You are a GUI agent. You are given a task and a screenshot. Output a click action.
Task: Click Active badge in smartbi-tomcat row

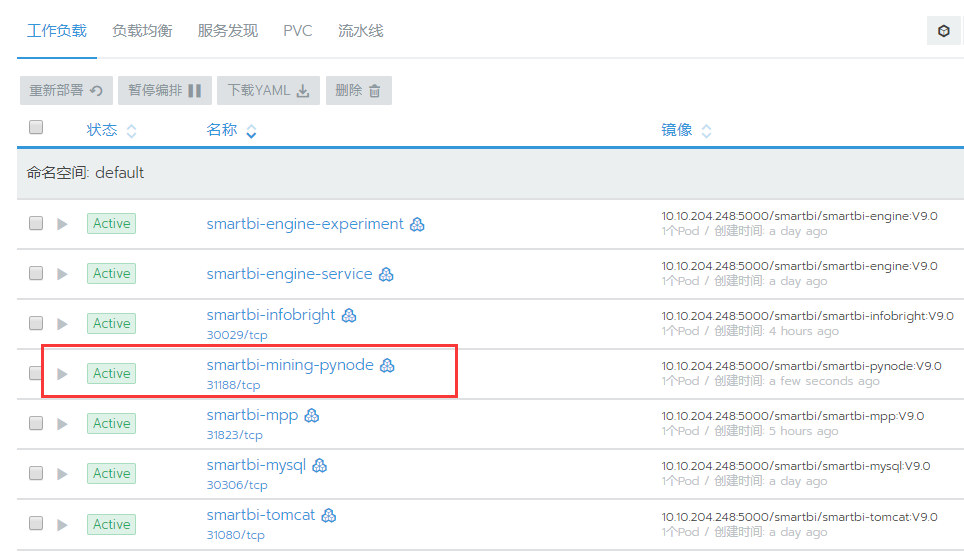click(111, 524)
